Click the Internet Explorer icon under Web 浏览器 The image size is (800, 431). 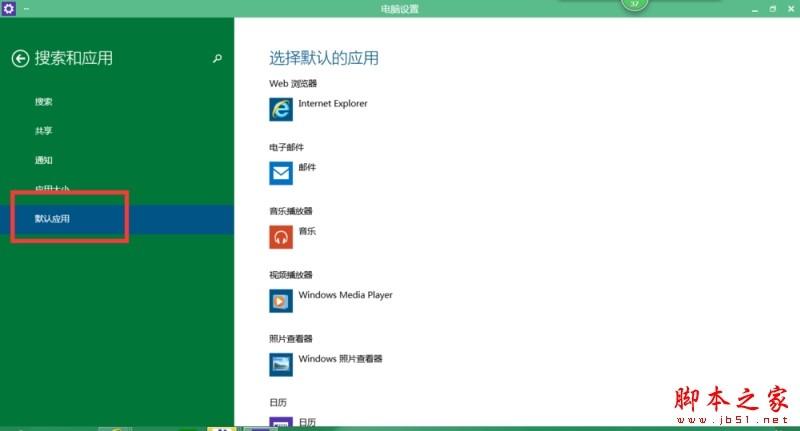coord(281,109)
